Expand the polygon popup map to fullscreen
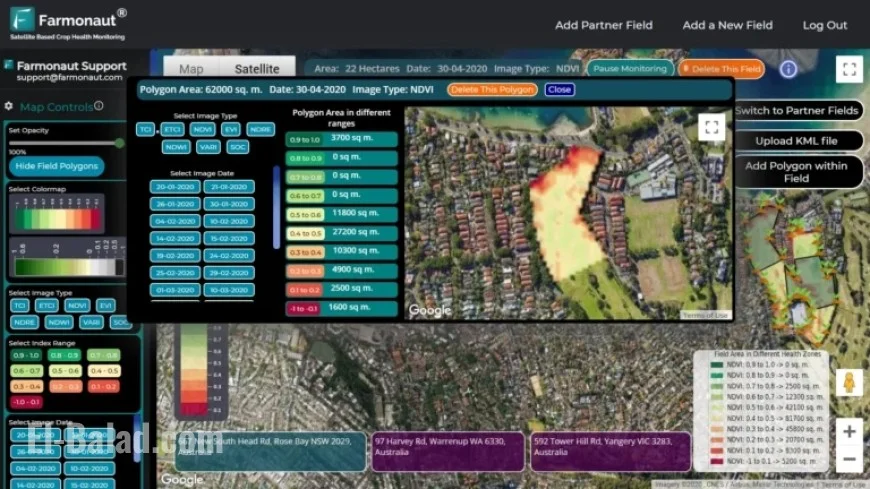Screen dimensions: 870x489 (711, 127)
